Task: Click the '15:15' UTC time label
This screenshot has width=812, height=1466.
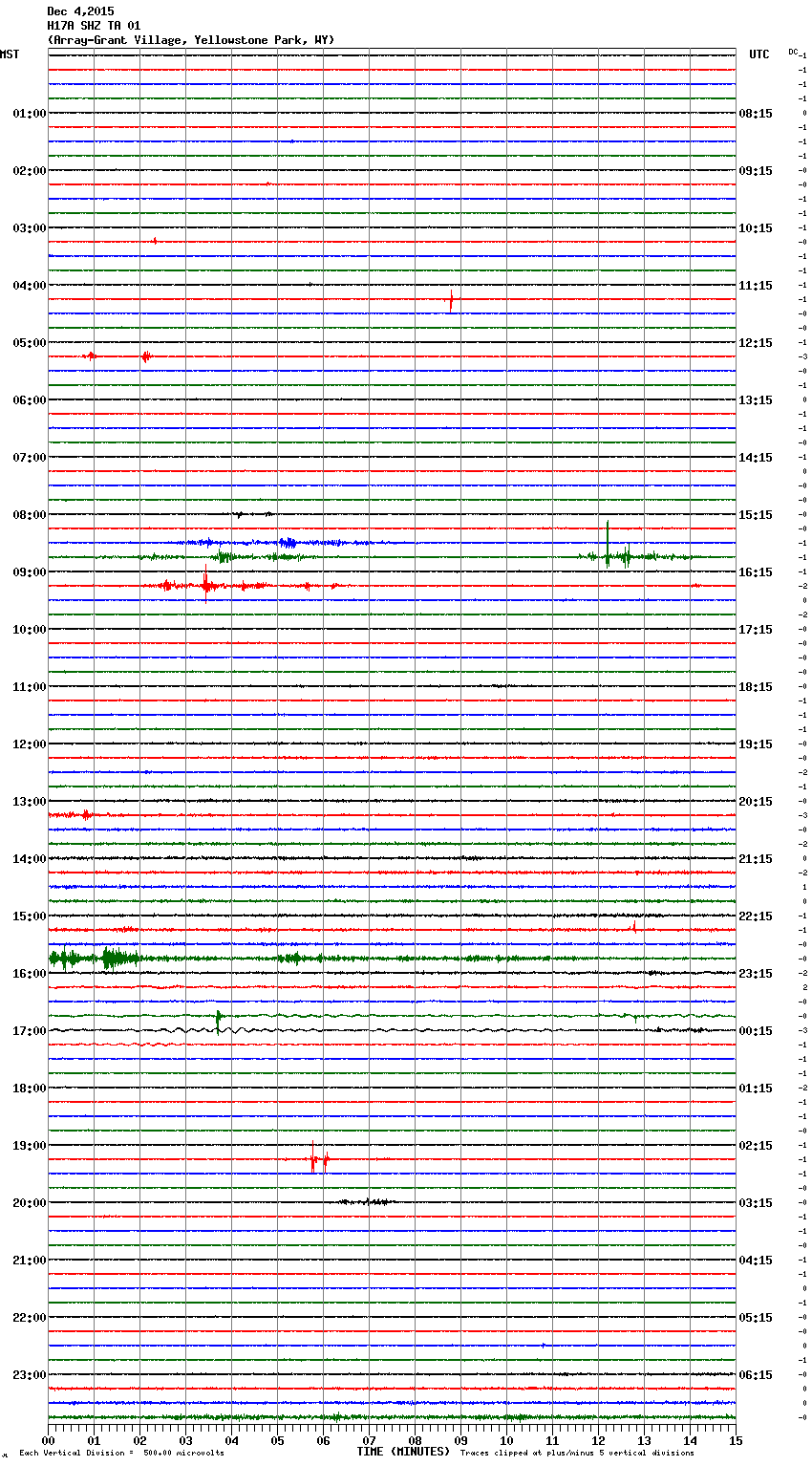Action: (756, 515)
